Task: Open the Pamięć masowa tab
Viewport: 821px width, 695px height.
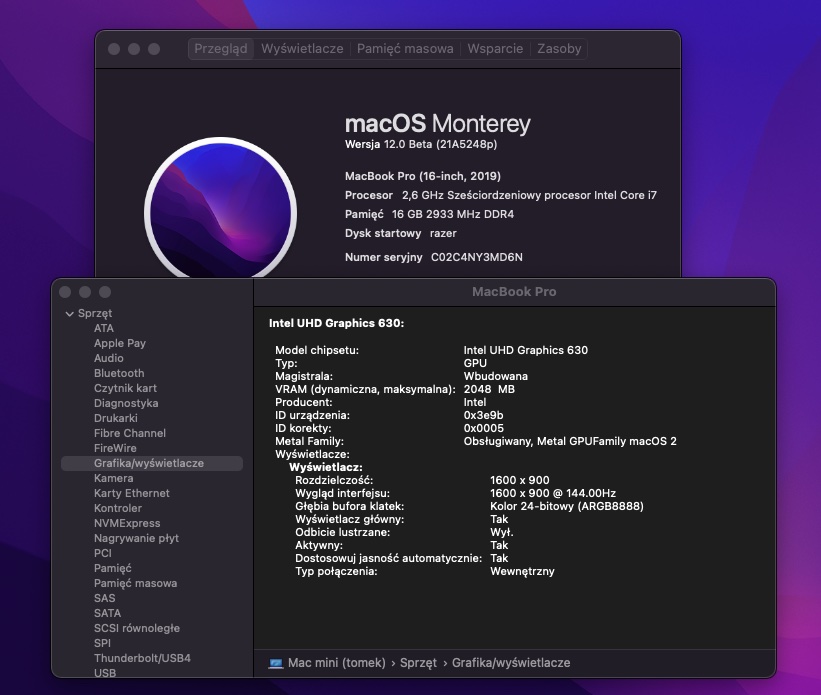Action: (x=405, y=49)
